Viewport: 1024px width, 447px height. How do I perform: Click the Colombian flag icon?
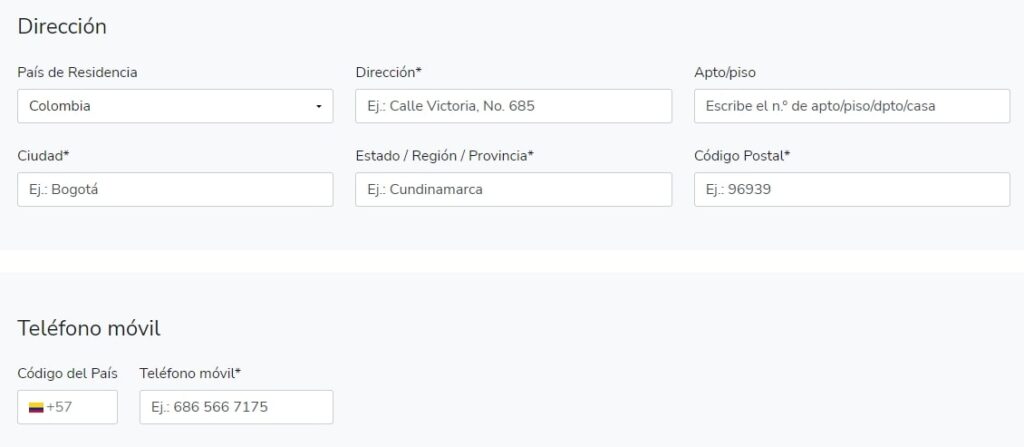(36, 408)
